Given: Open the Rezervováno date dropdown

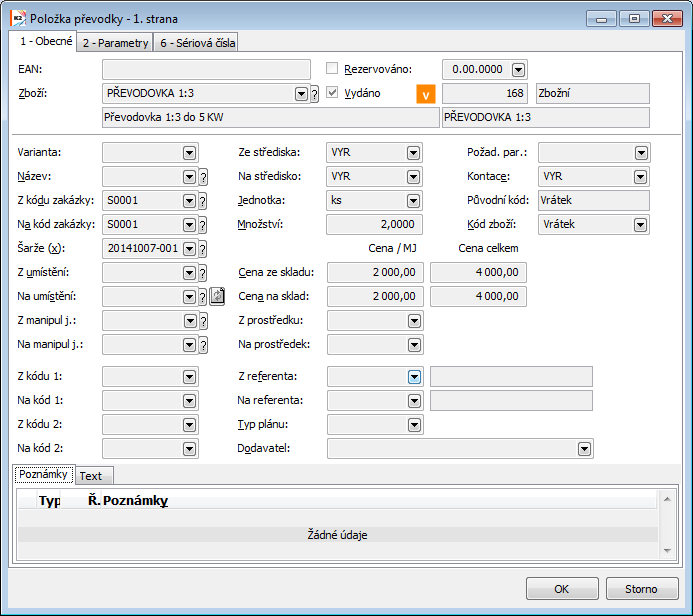Looking at the screenshot, I should [x=518, y=69].
